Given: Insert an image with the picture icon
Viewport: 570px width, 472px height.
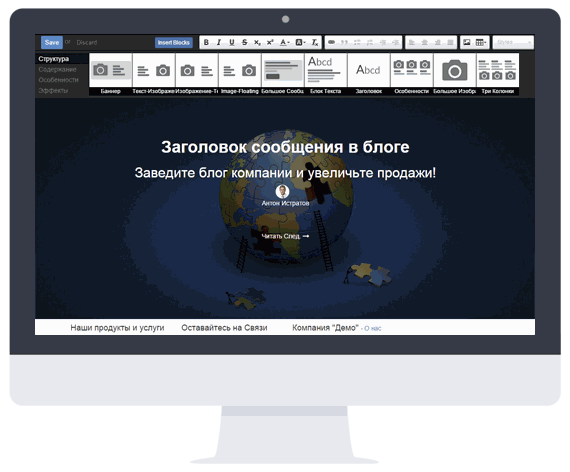Looking at the screenshot, I should click(466, 43).
